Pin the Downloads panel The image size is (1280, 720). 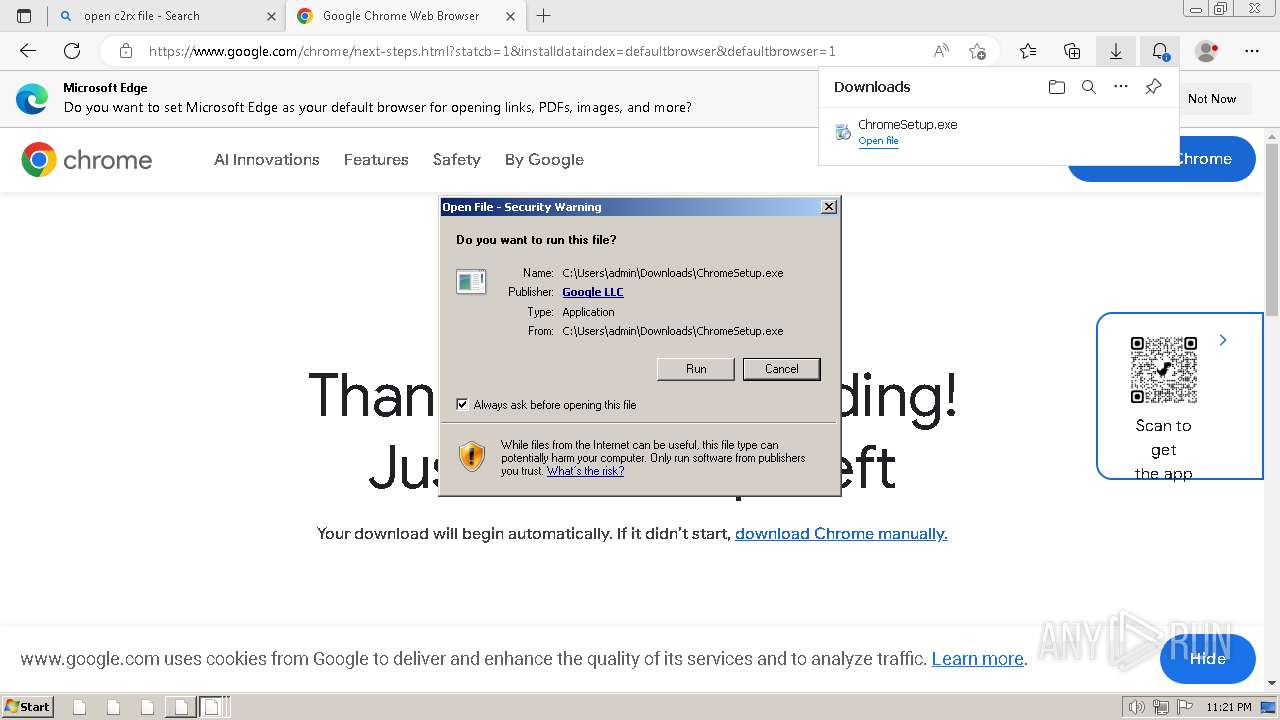[1153, 87]
